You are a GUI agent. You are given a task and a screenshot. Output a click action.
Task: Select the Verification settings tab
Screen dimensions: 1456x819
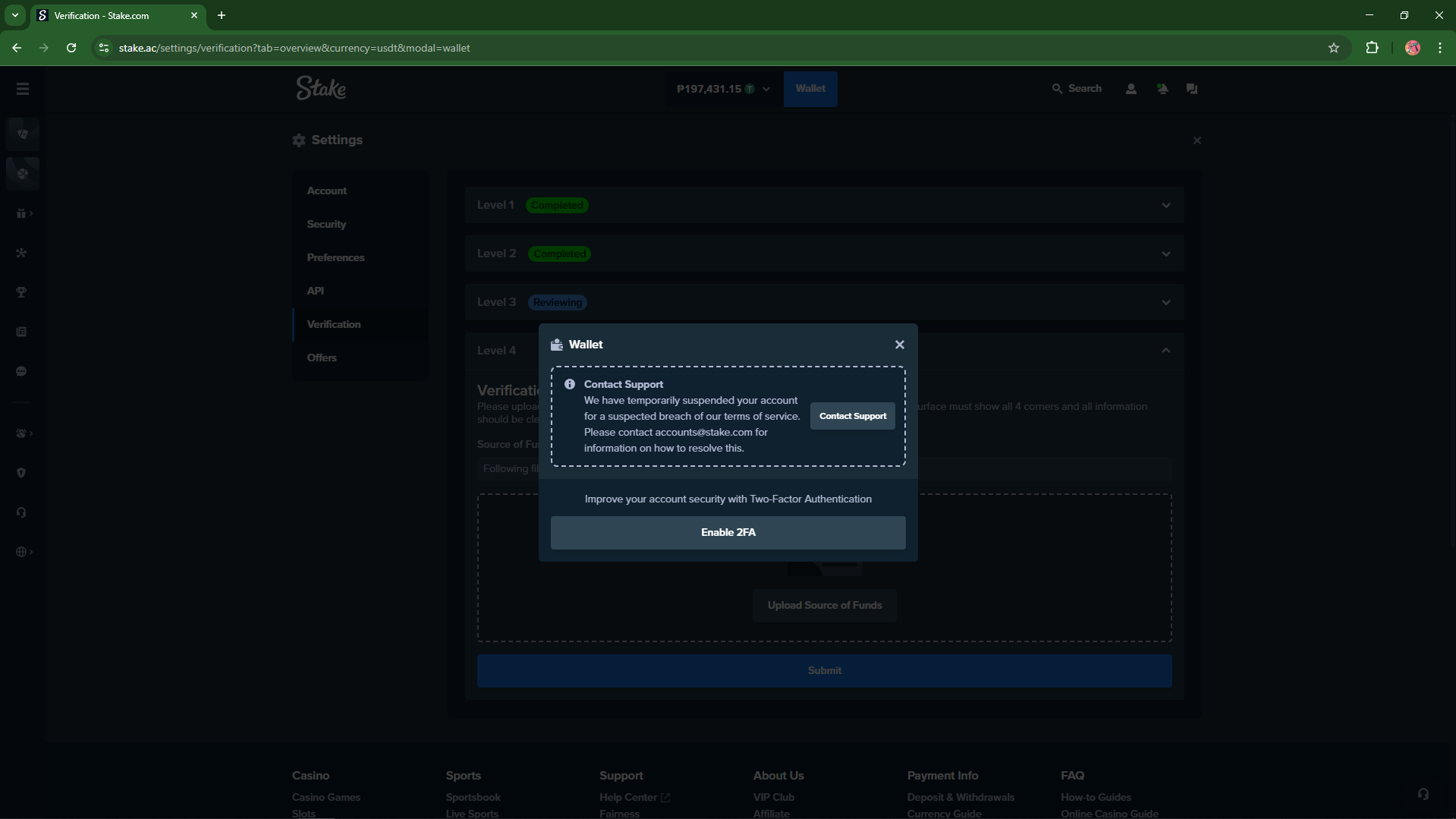click(360, 324)
